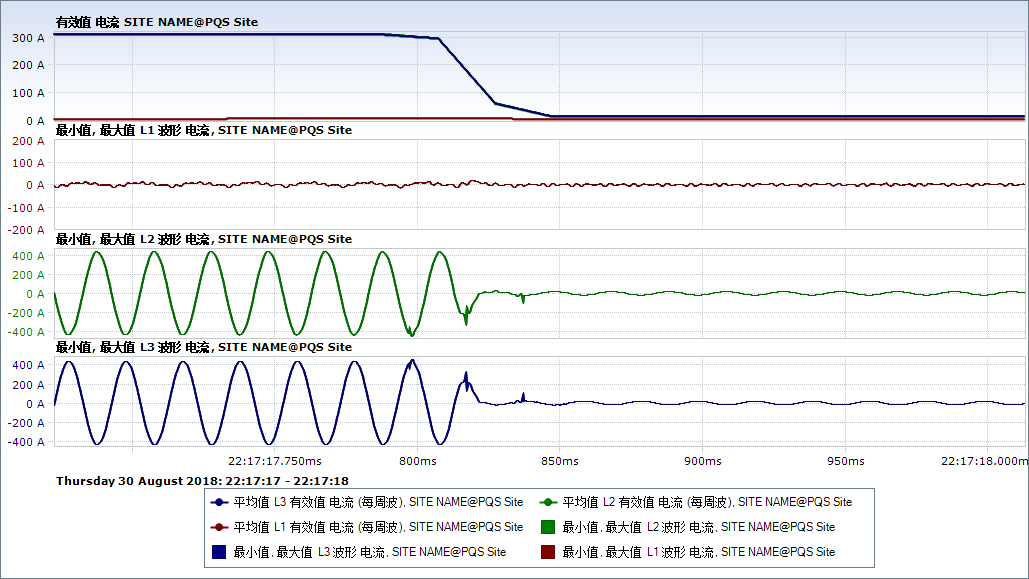
Task: Click the Thursday 30 August 2018 date range
Action: click(x=202, y=481)
